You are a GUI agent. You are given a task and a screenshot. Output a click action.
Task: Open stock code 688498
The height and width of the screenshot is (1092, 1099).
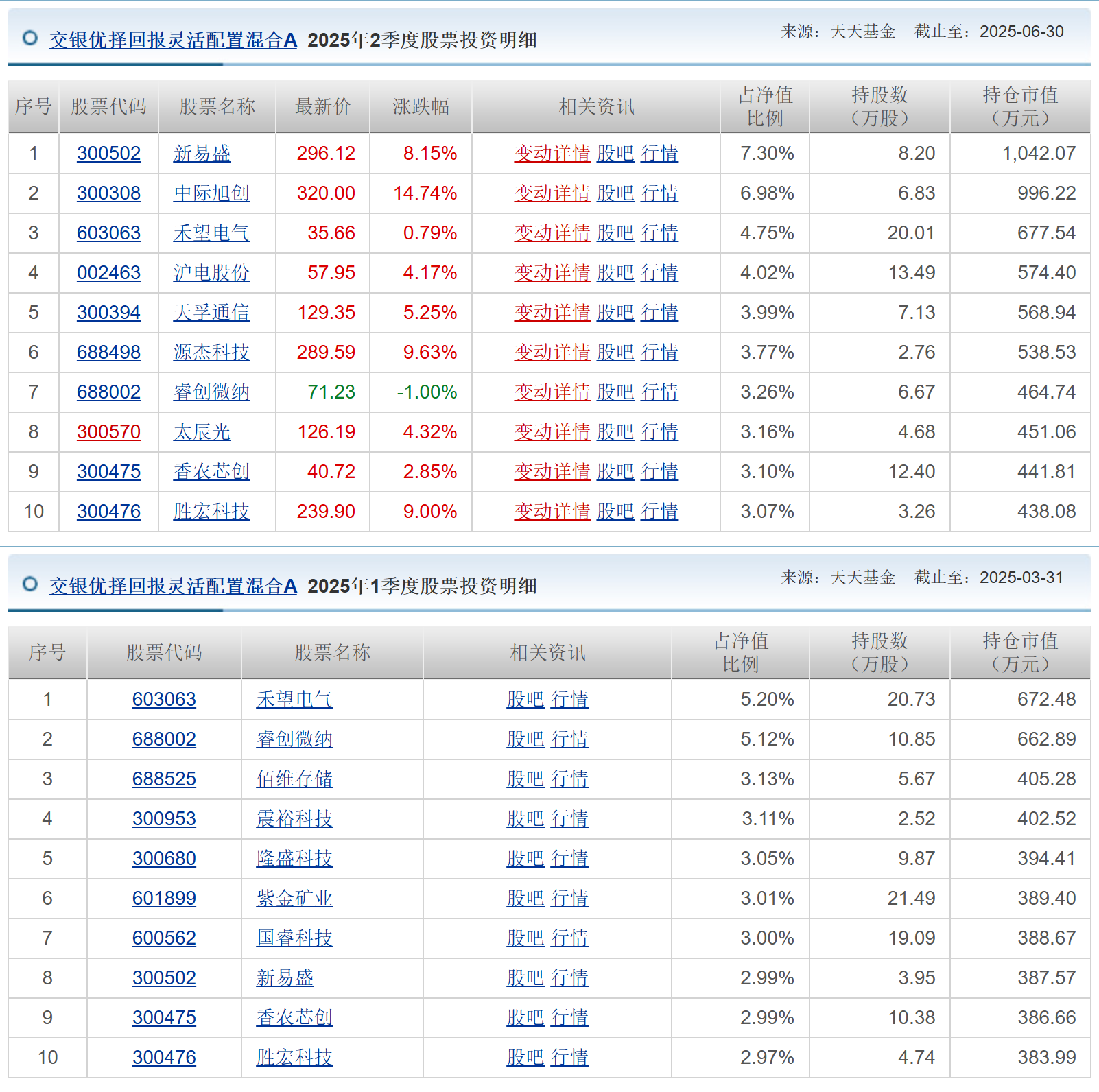click(108, 353)
